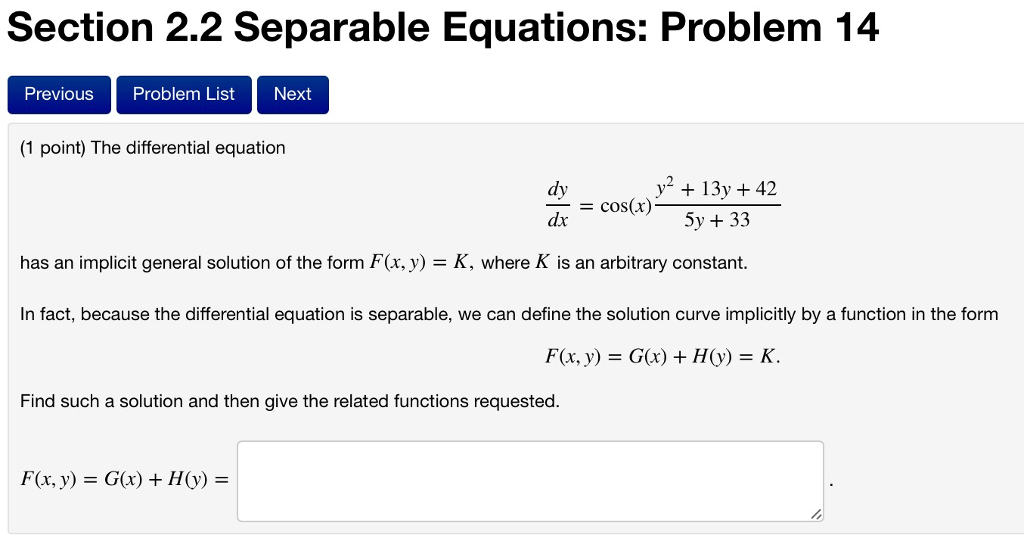Click the F(x, y) = G(x) + H(y) = label beside the answer box
Image resolution: width=1024 pixels, height=554 pixels.
coord(125,480)
